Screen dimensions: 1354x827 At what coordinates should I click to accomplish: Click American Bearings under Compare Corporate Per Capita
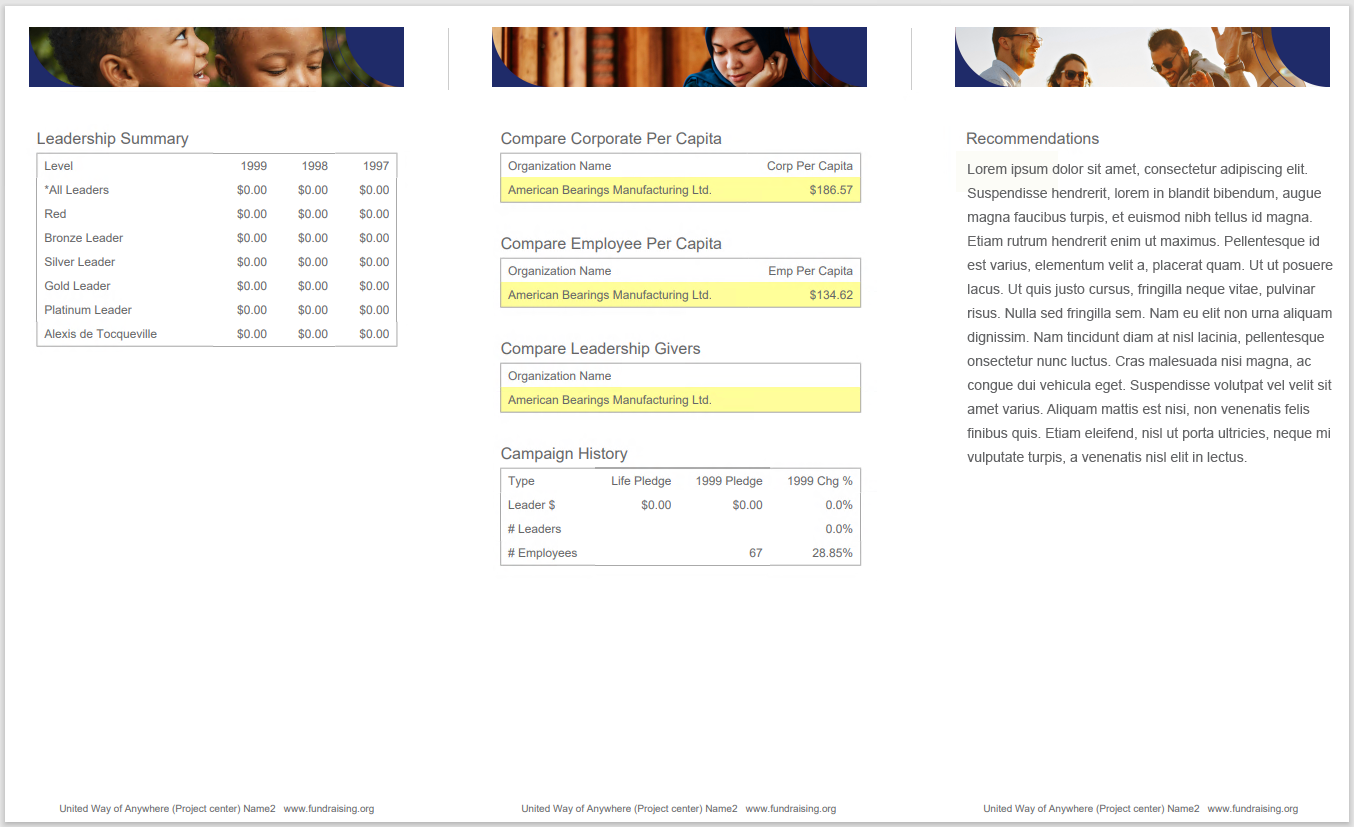coord(609,190)
